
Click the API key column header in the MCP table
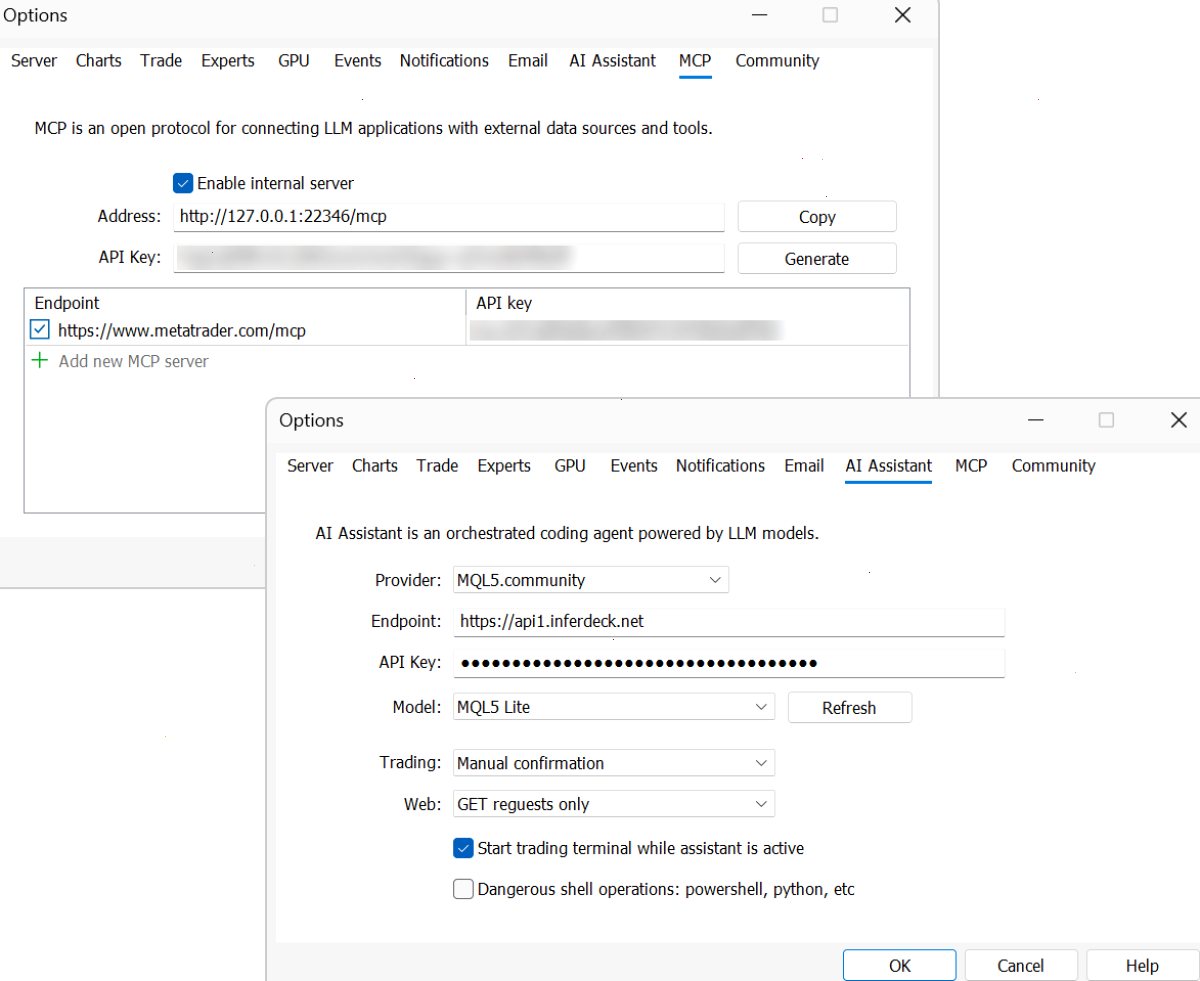pyautogui.click(x=688, y=303)
